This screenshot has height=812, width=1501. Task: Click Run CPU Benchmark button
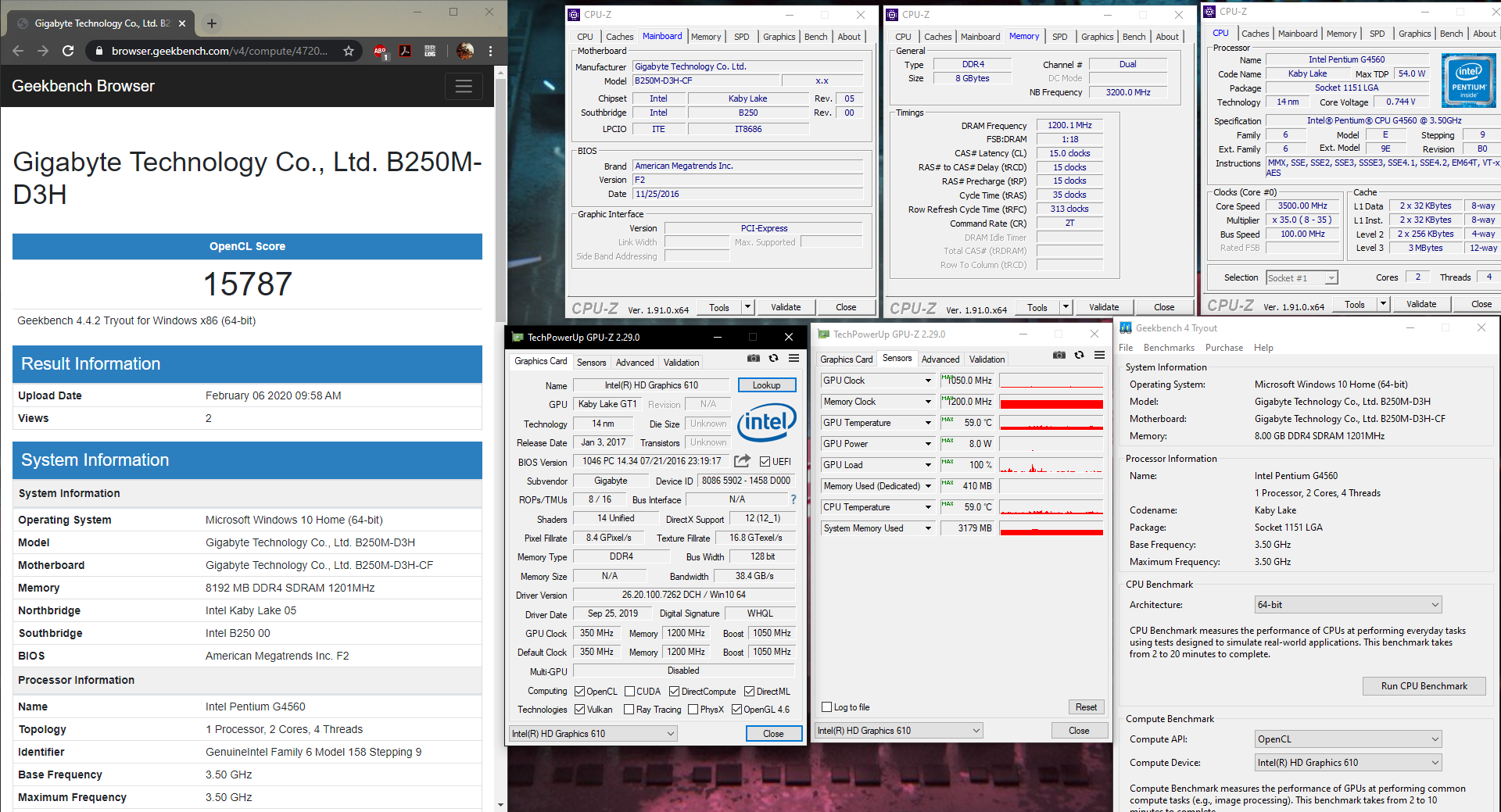[1424, 686]
